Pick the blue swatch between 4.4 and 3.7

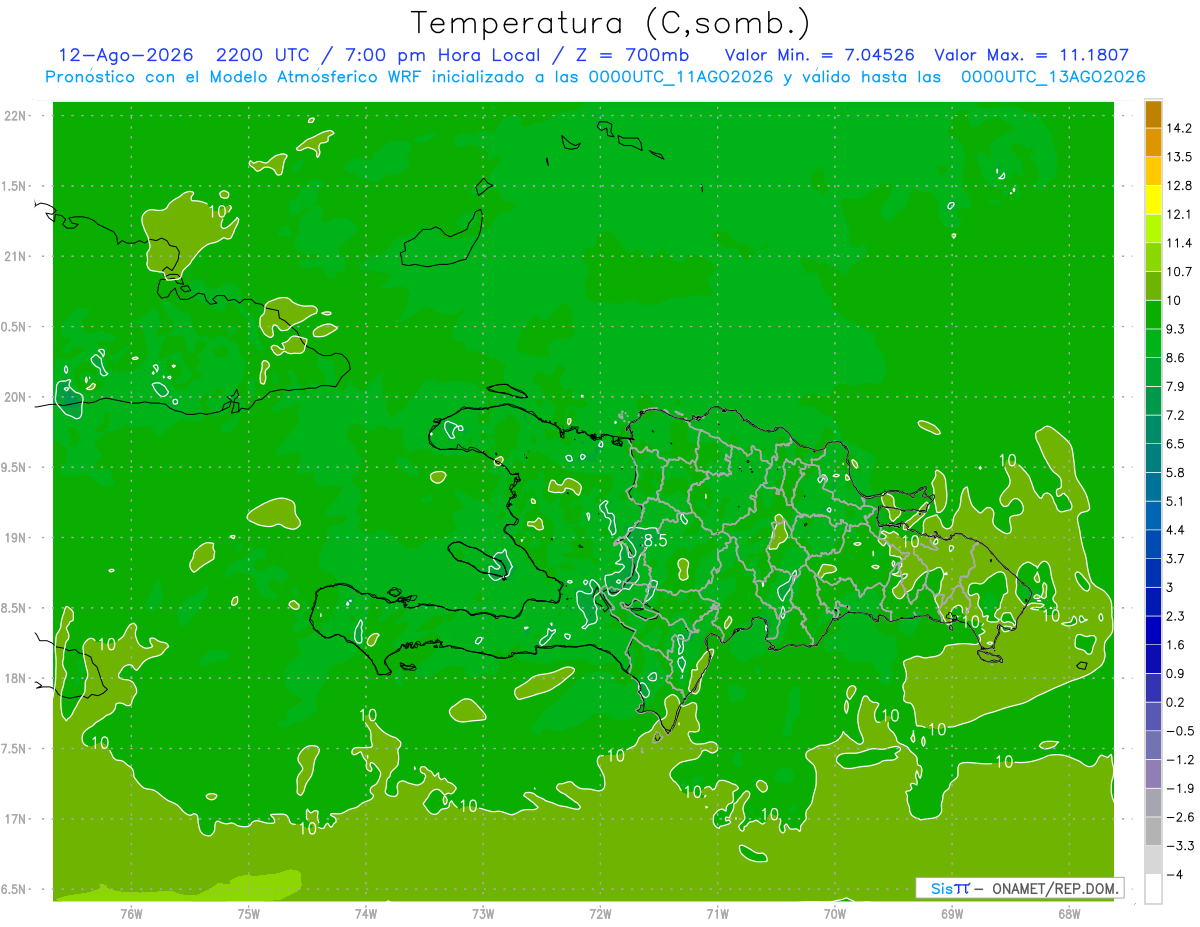coord(1153,544)
